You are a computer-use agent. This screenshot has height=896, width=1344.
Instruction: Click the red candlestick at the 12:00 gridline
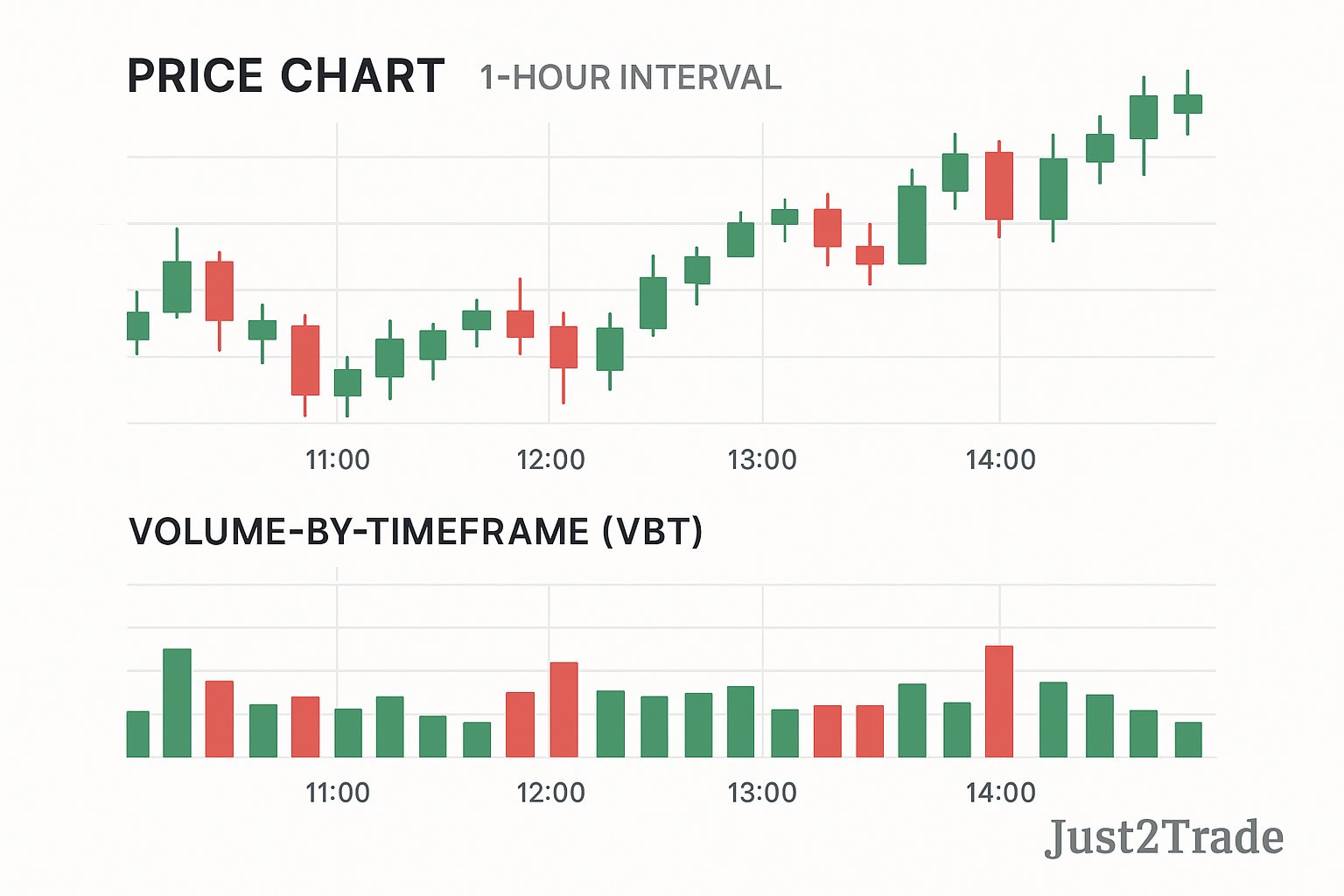(x=563, y=346)
